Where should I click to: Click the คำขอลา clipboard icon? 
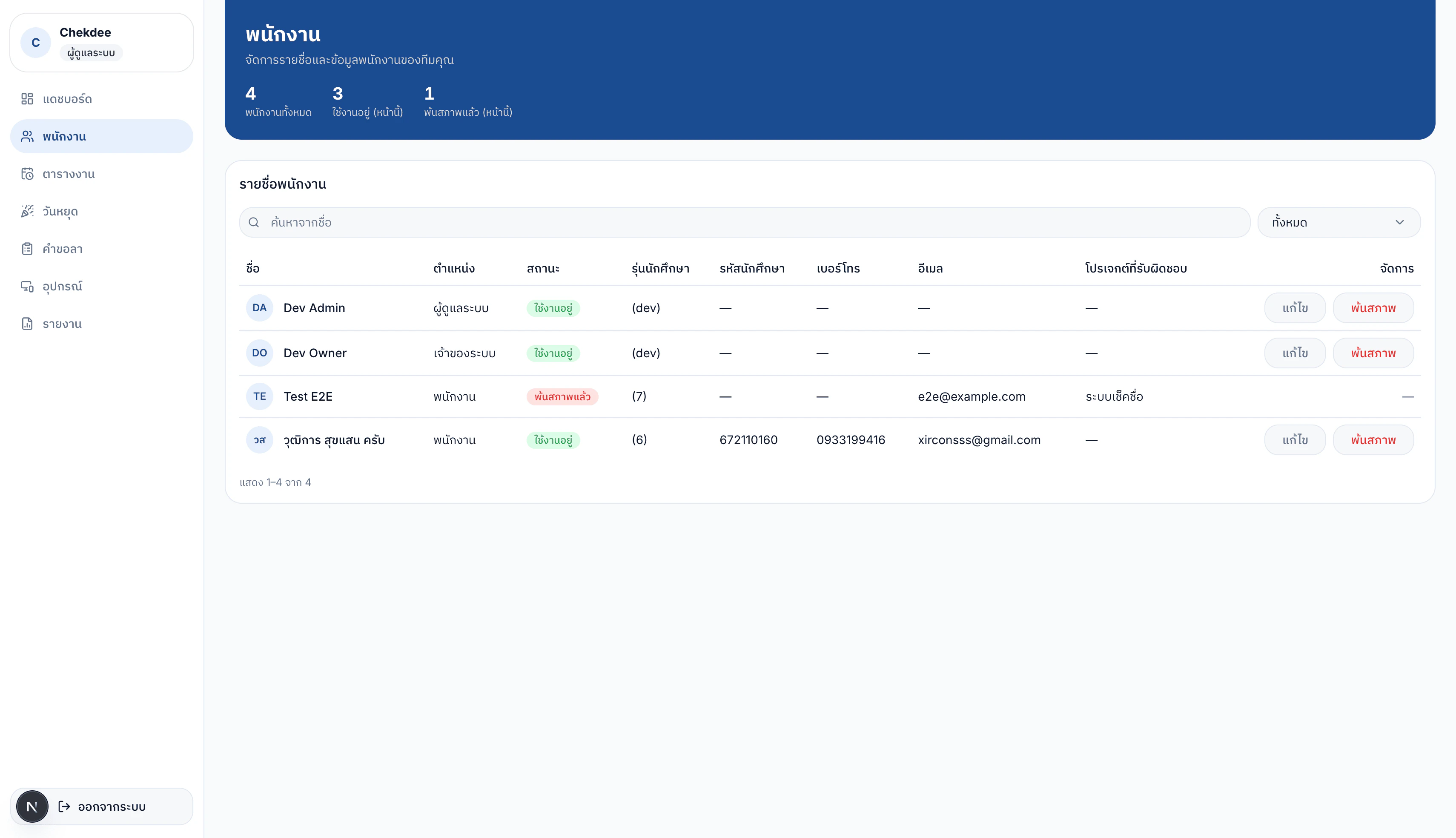pos(27,249)
